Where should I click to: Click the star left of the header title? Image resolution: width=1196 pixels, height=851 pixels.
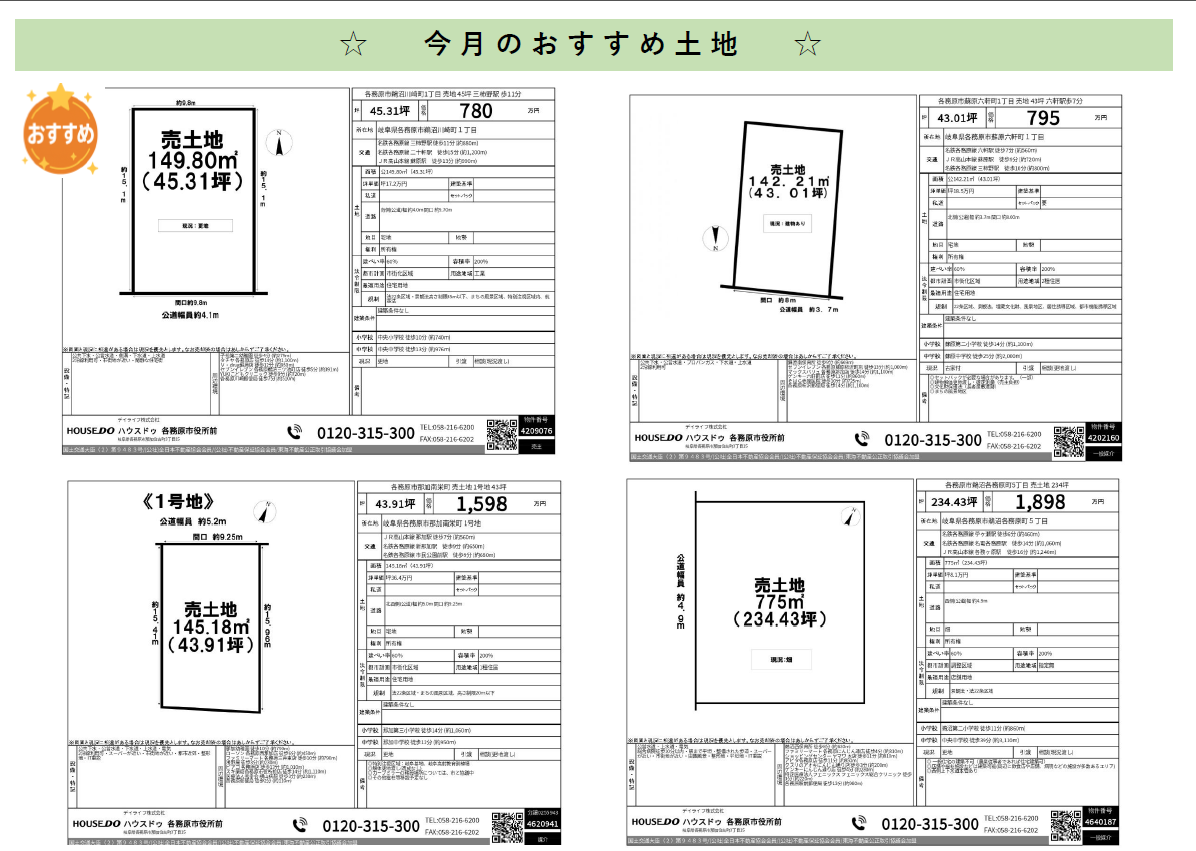tap(353, 45)
